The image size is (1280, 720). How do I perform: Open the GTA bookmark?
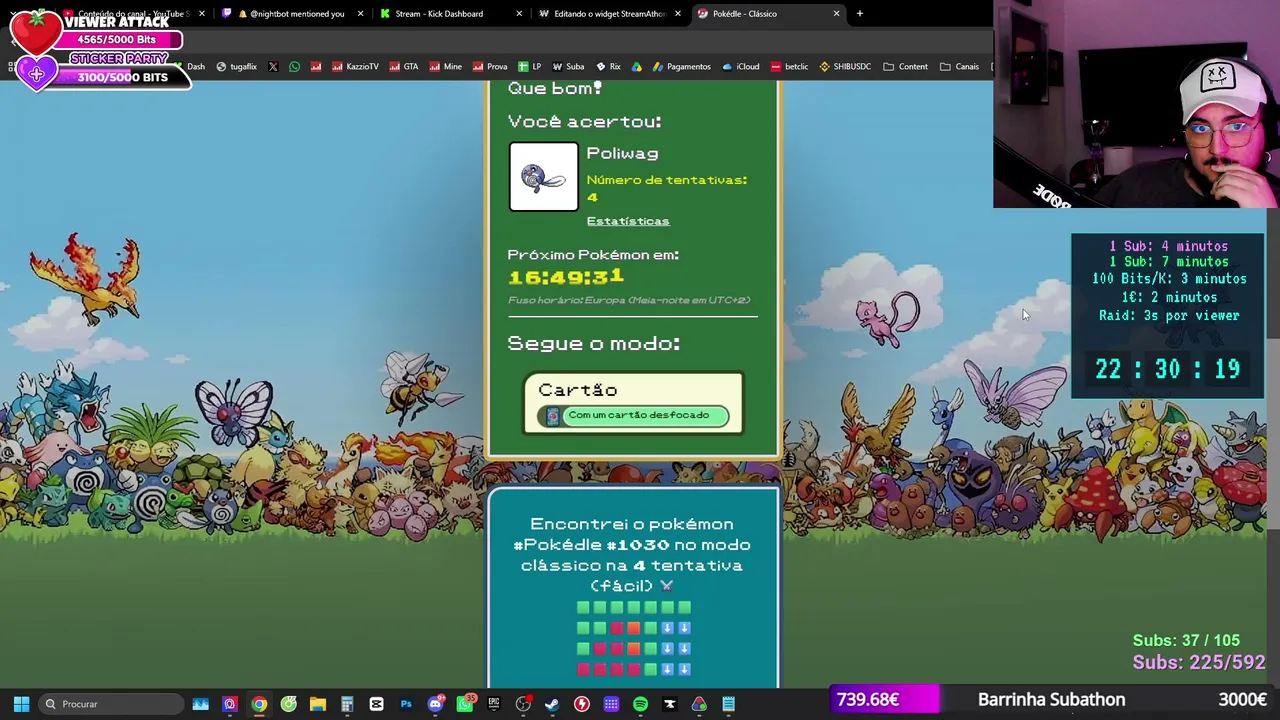point(403,67)
